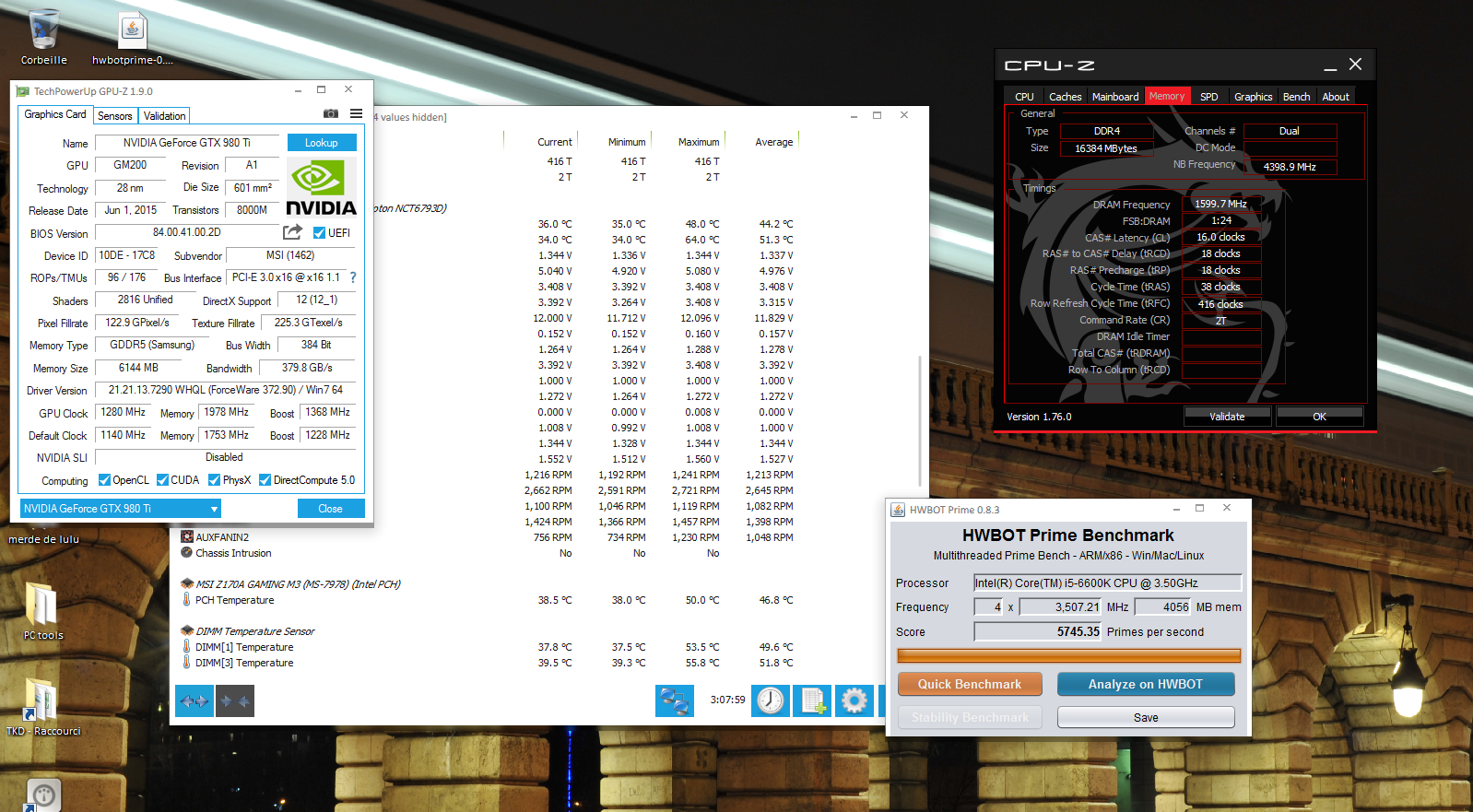1473x812 pixels.
Task: Click the memory Size value 16384 MBytes
Action: coord(1106,148)
